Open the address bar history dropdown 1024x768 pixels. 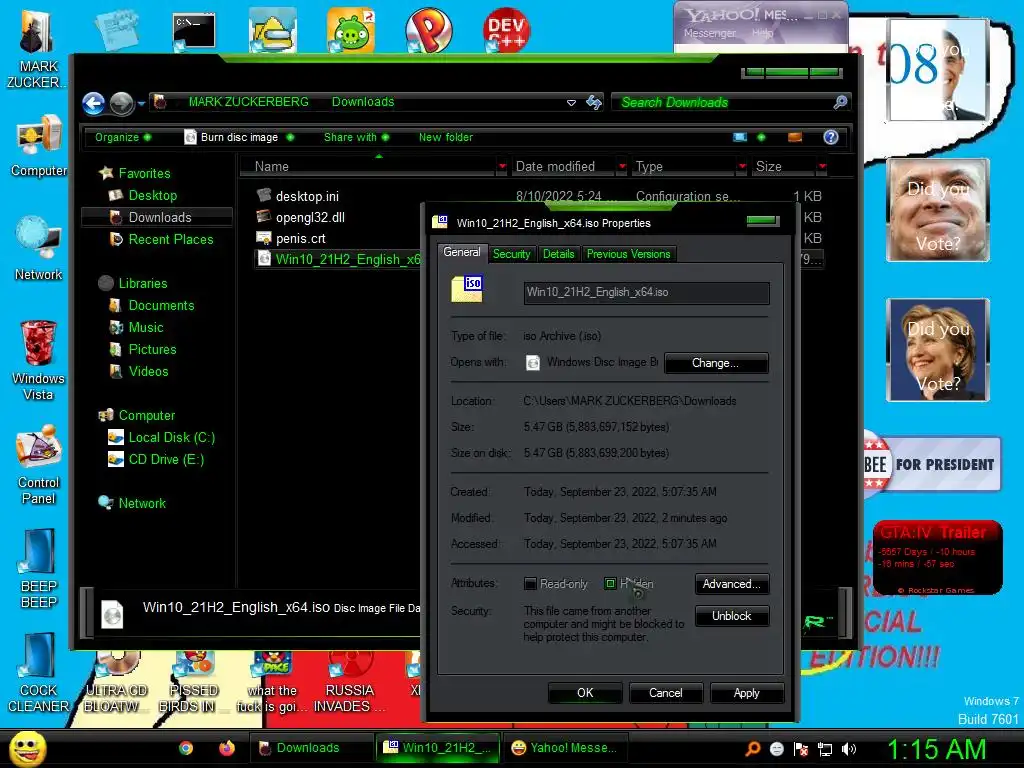point(571,103)
